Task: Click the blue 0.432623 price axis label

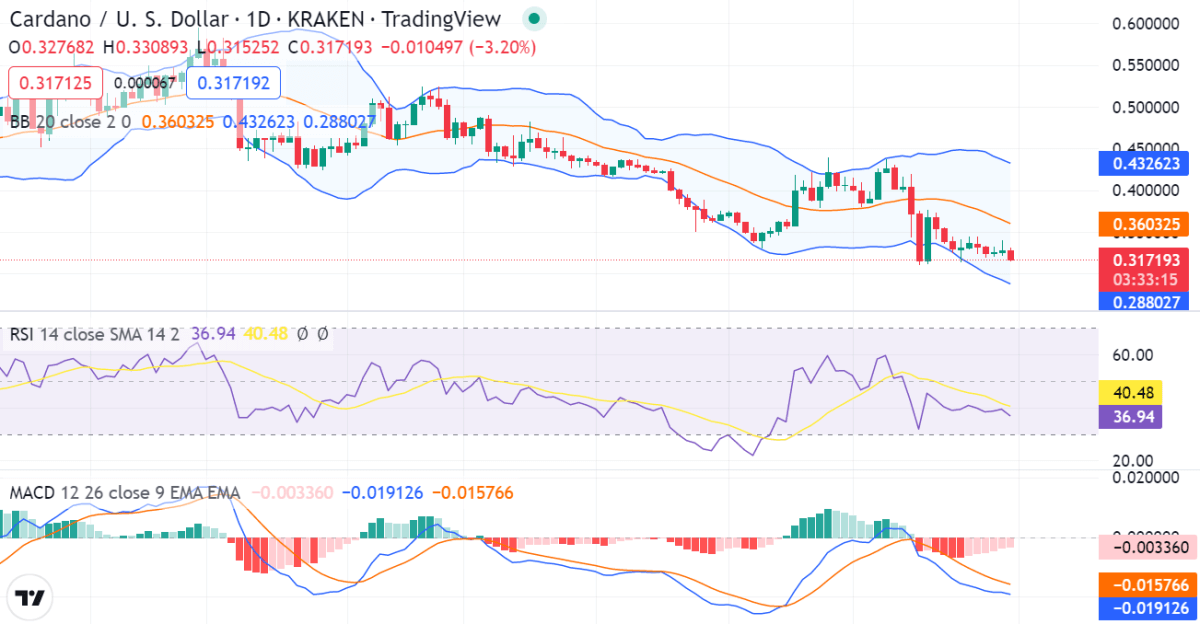Action: tap(1146, 162)
